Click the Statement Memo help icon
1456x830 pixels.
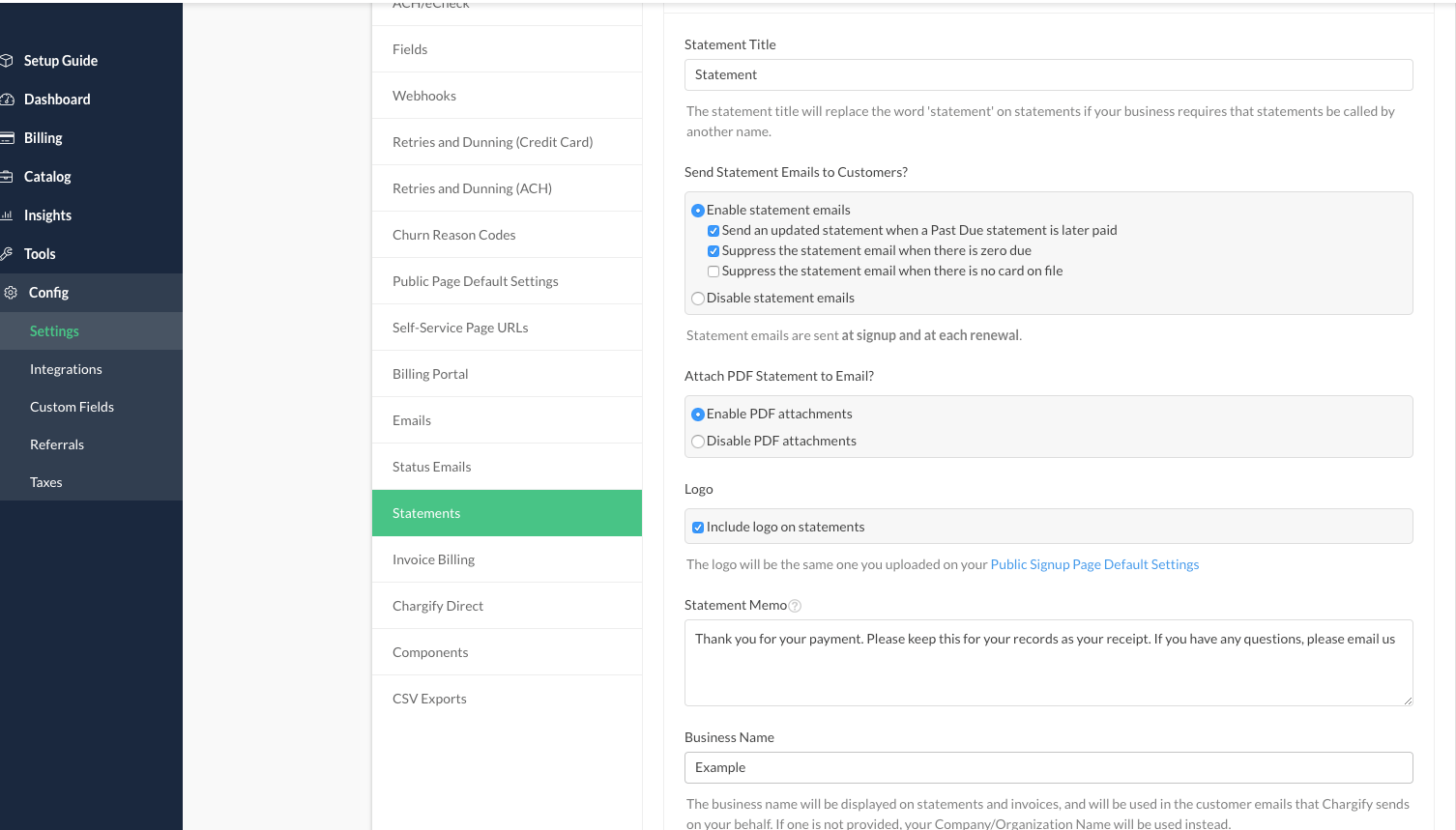[x=795, y=606]
